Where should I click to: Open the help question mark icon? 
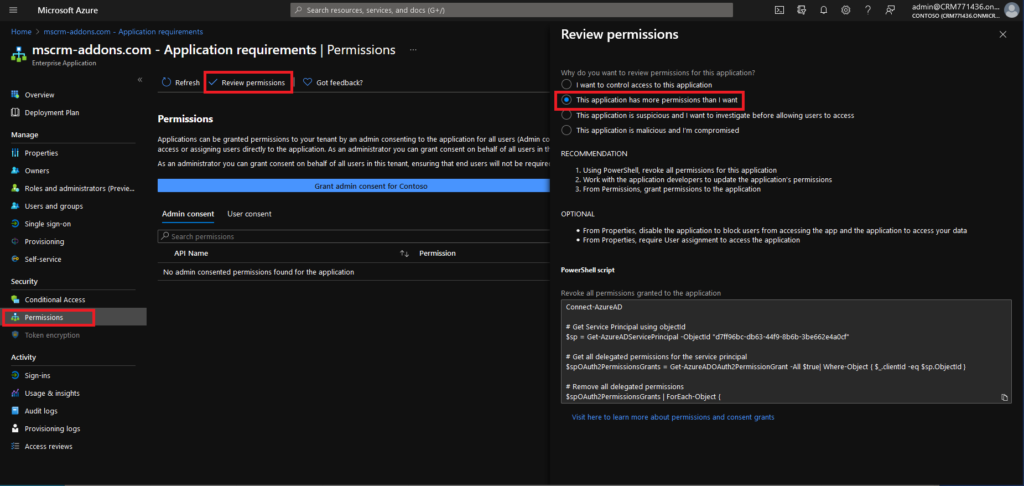[868, 10]
